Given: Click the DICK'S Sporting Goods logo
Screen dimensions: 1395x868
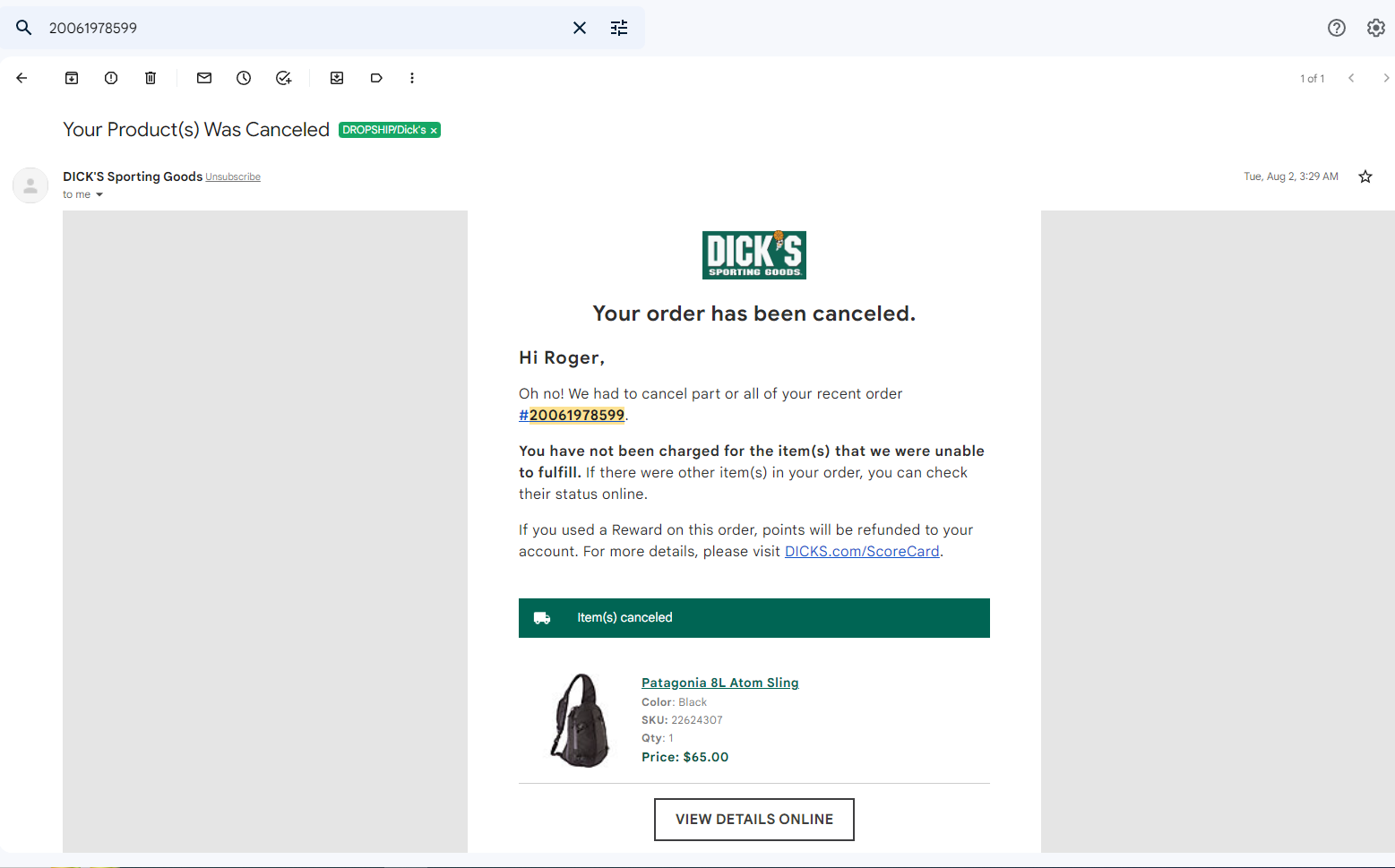Looking at the screenshot, I should click(x=754, y=254).
